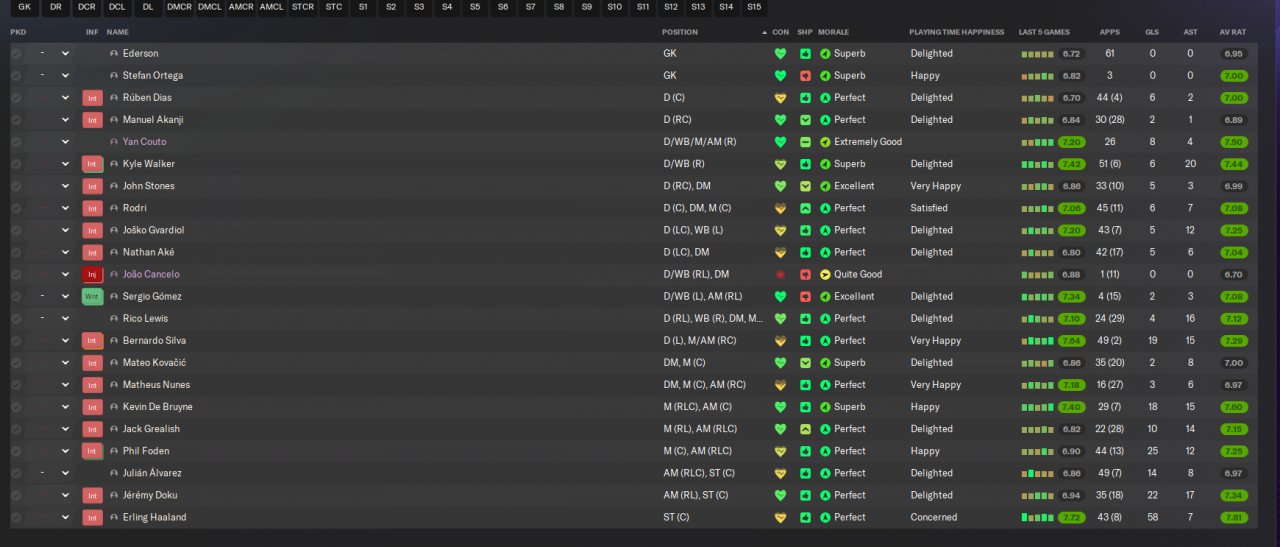This screenshot has width=1280, height=547.
Task: Click the player profile icon next to Julián Álvarez
Action: click(114, 473)
